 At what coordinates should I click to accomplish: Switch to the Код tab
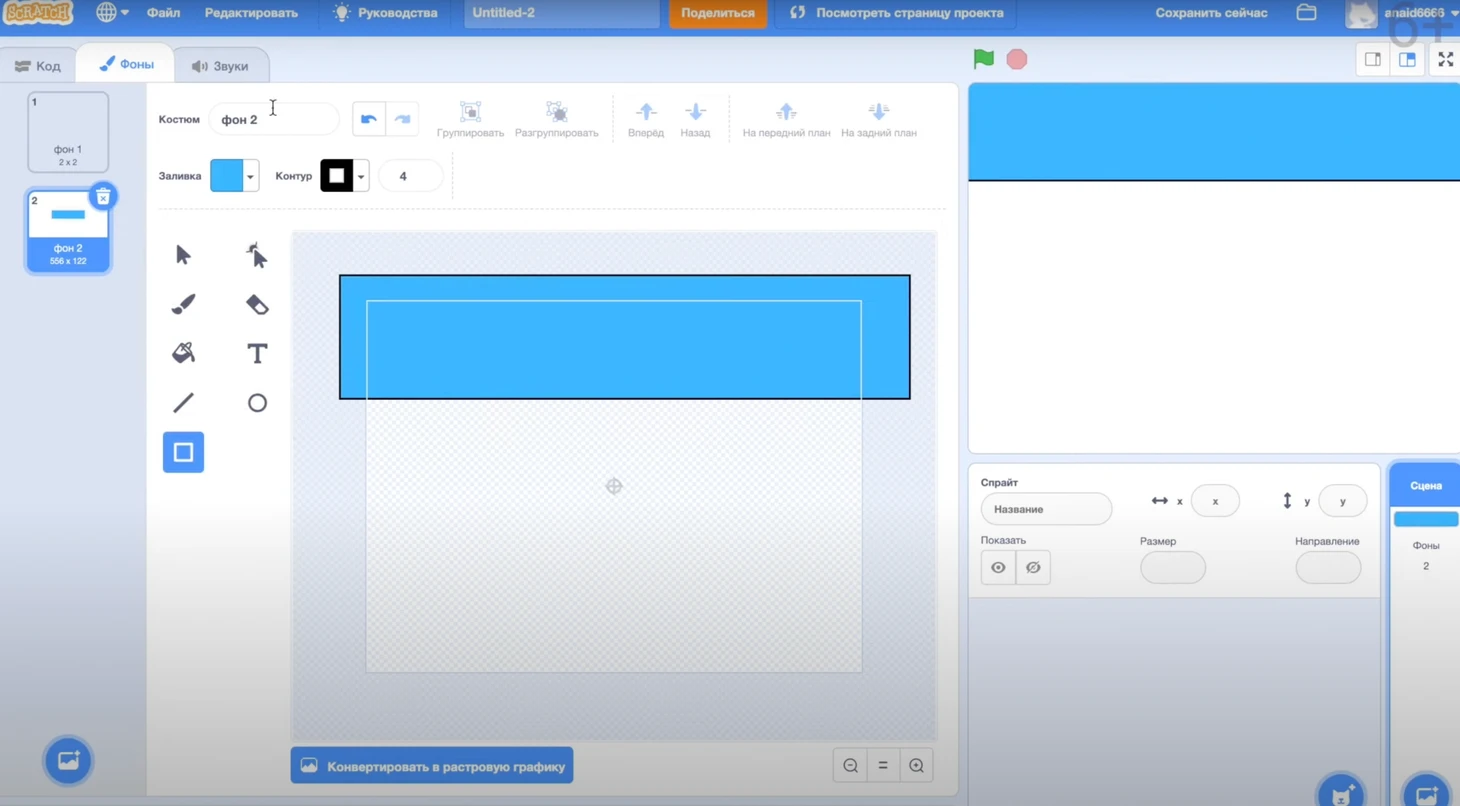(x=38, y=66)
